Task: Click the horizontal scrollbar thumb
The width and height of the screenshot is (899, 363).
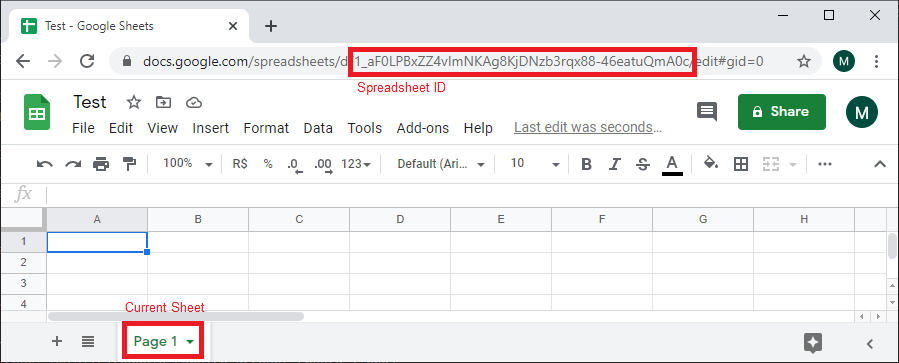Action: coord(176,316)
